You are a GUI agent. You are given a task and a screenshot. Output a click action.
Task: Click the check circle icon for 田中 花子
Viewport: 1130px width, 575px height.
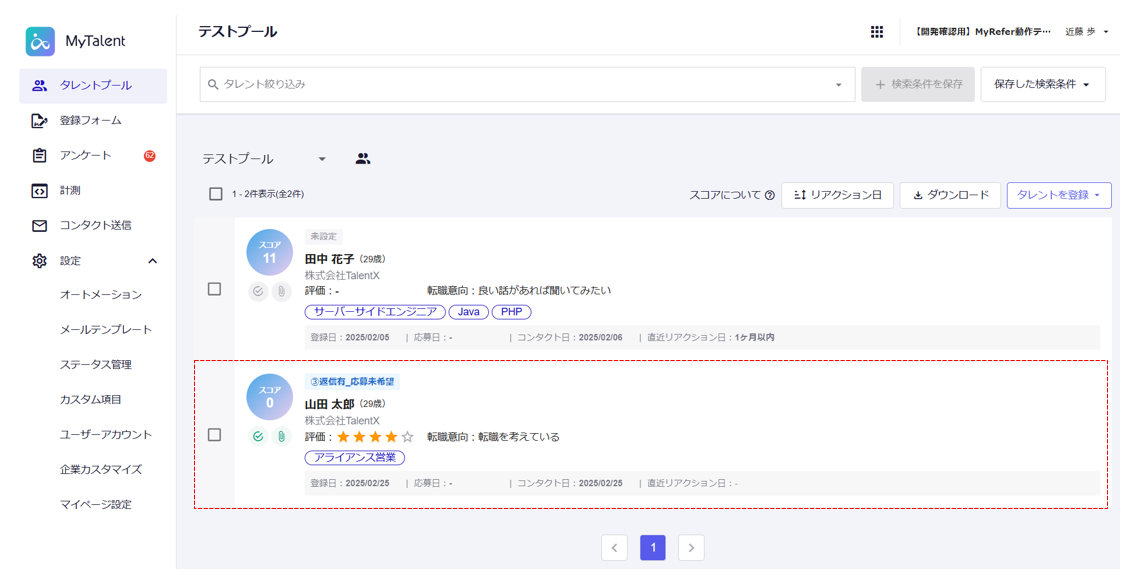pyautogui.click(x=258, y=291)
